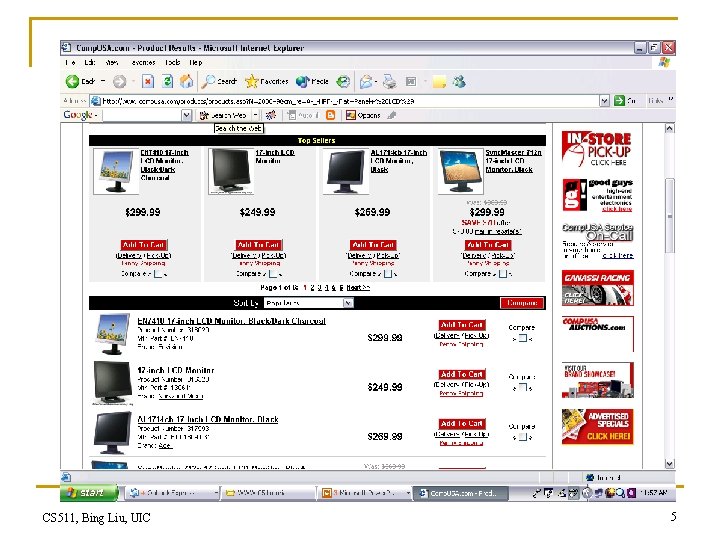The width and height of the screenshot is (720, 540).
Task: Stop page loading with red X icon
Action: click(x=147, y=82)
